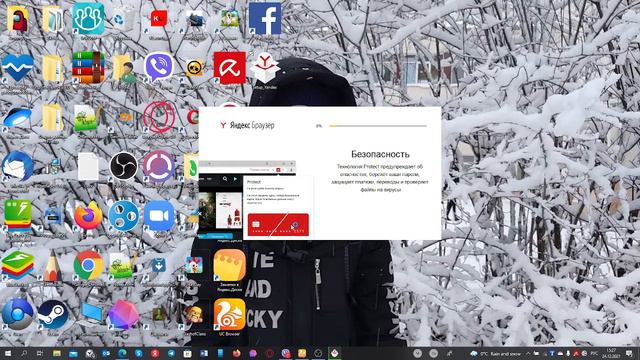Open the Facebook desktop shortcut

tap(265, 18)
